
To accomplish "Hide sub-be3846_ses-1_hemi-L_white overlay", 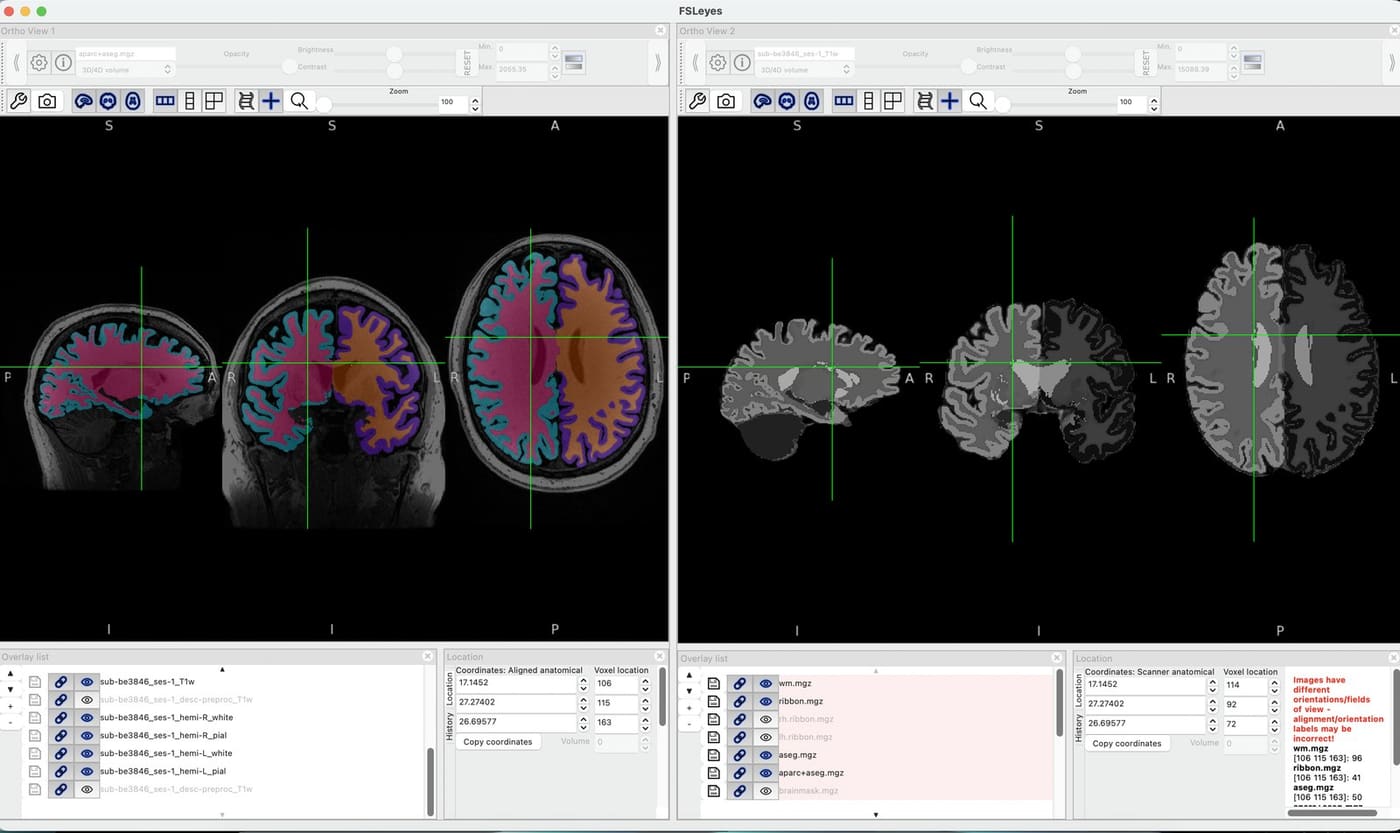I will (x=87, y=753).
